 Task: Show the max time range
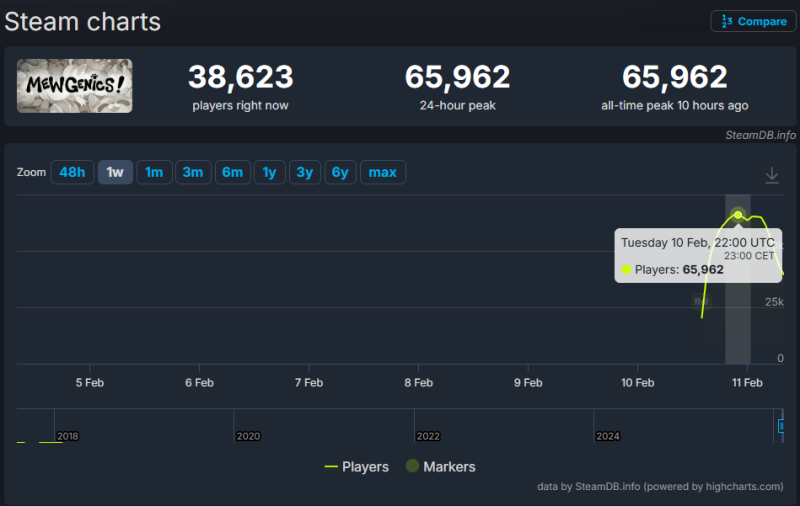coord(383,172)
